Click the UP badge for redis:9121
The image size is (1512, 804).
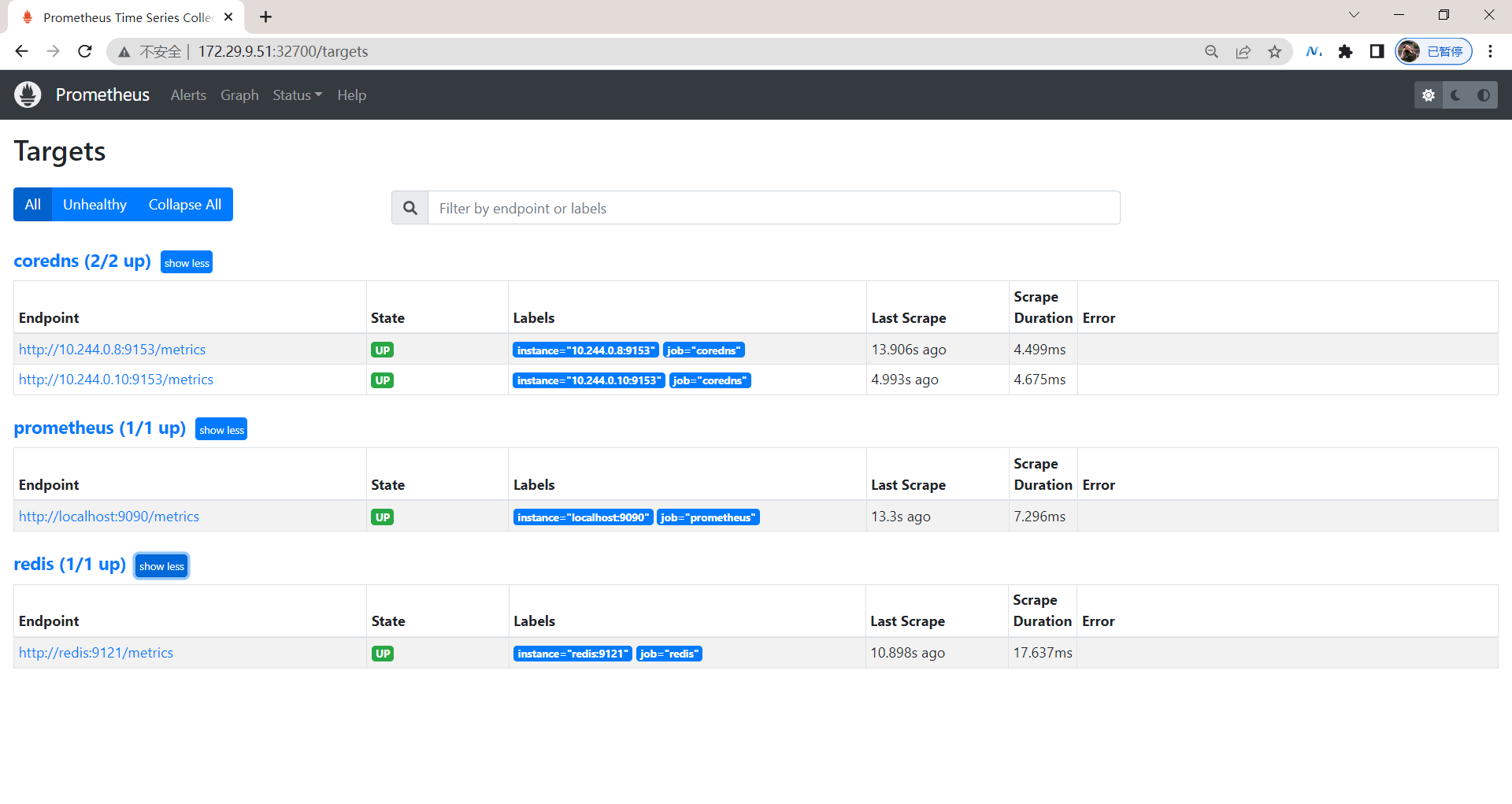tap(383, 654)
